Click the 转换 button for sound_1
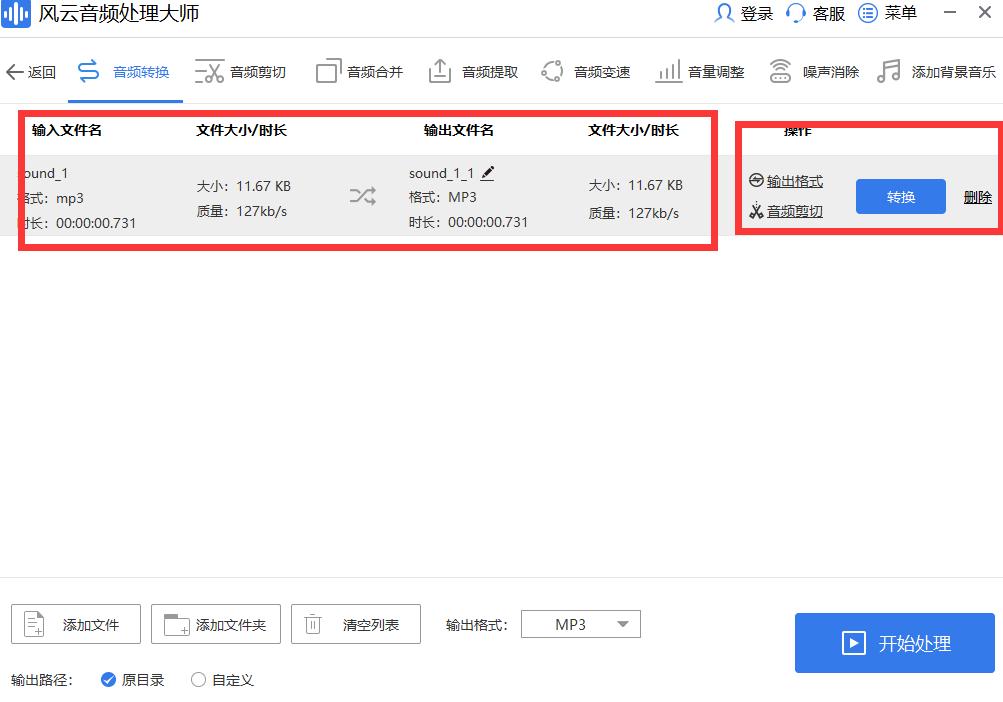The height and width of the screenshot is (702, 1003). pos(899,197)
